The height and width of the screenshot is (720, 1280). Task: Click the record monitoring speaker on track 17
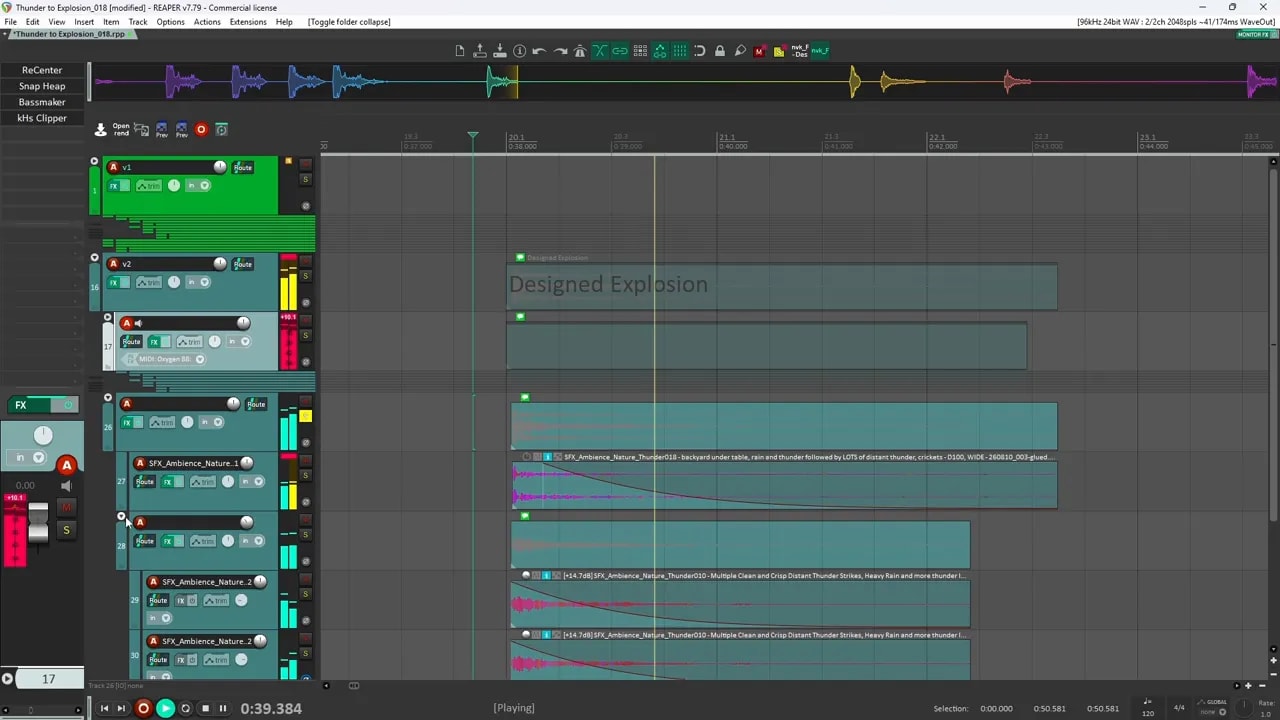138,323
